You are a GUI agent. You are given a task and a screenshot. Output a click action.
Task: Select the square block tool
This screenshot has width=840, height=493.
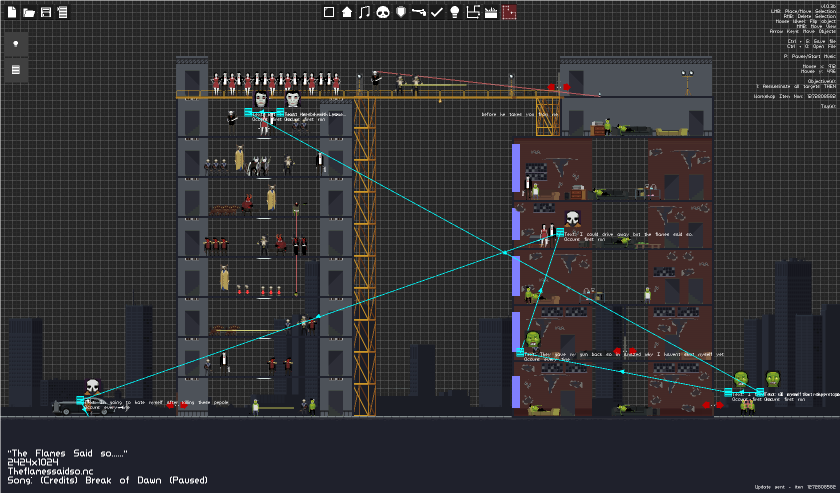pyautogui.click(x=329, y=12)
